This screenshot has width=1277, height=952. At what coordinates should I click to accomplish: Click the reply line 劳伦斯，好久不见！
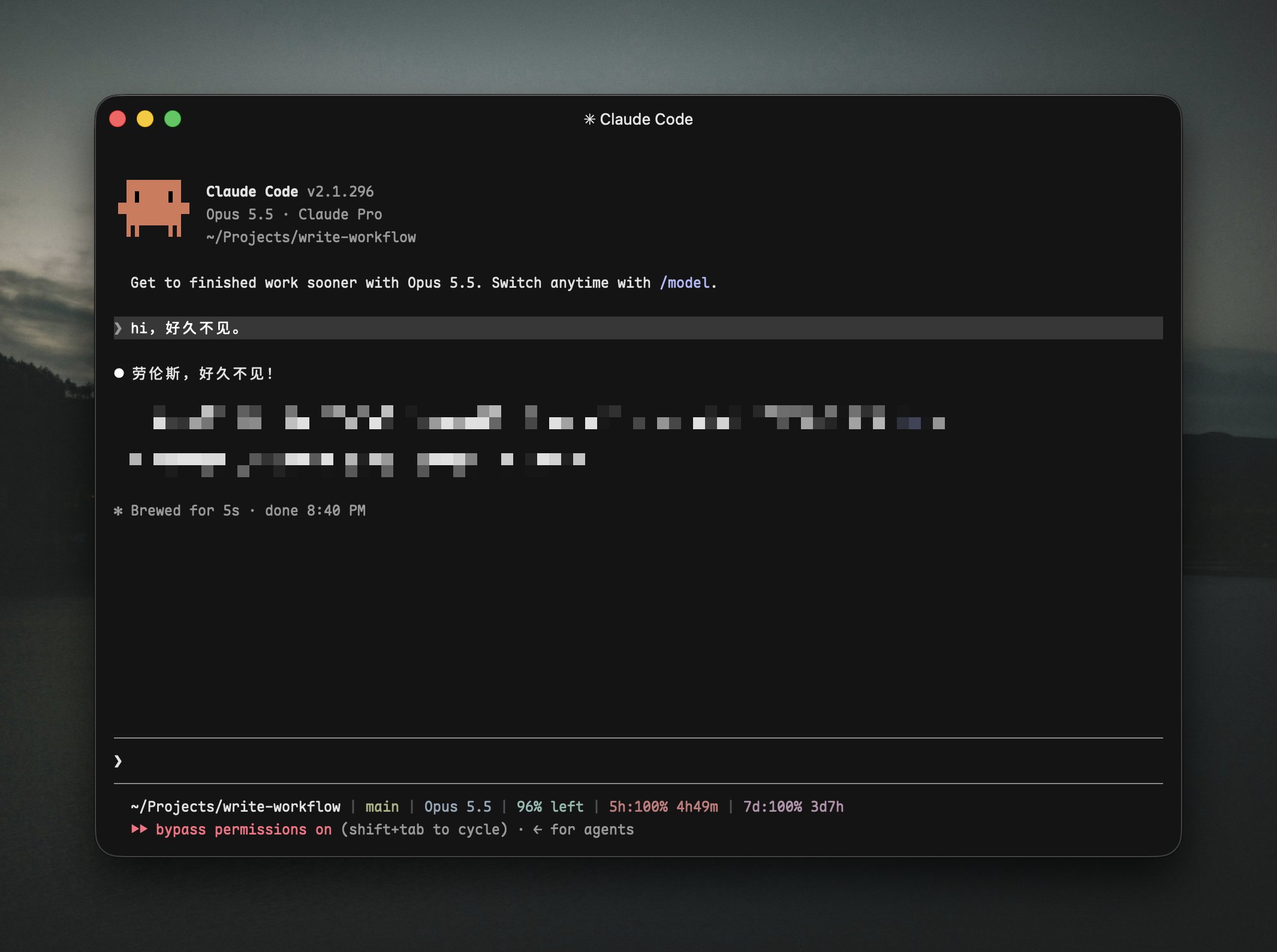(203, 373)
